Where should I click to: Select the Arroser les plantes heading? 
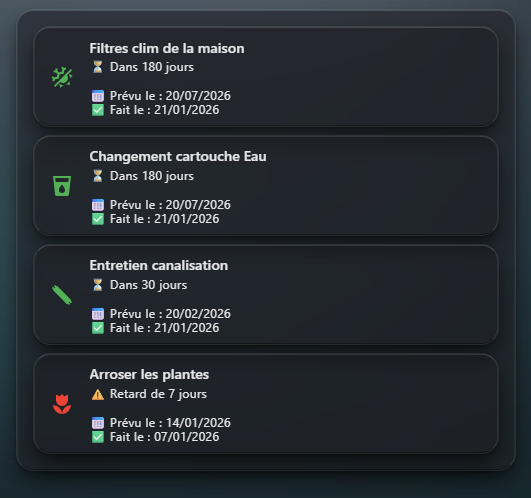tap(149, 374)
